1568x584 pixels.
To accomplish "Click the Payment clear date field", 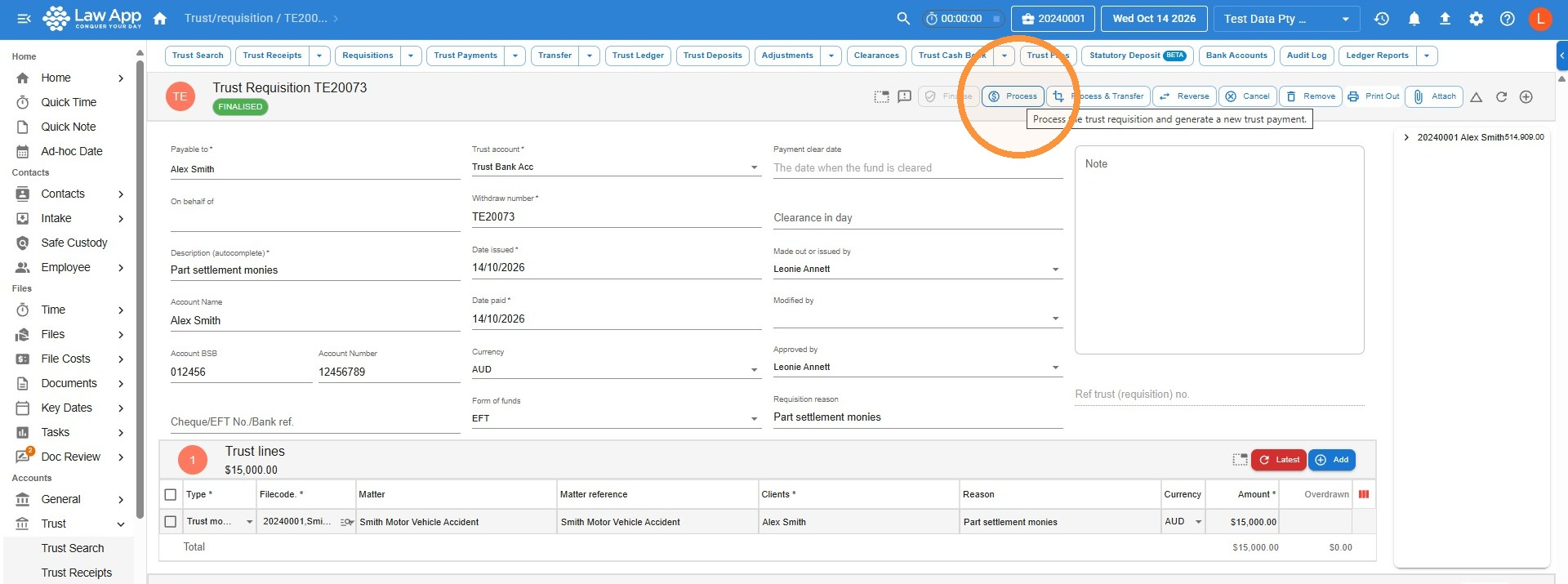I will [918, 167].
